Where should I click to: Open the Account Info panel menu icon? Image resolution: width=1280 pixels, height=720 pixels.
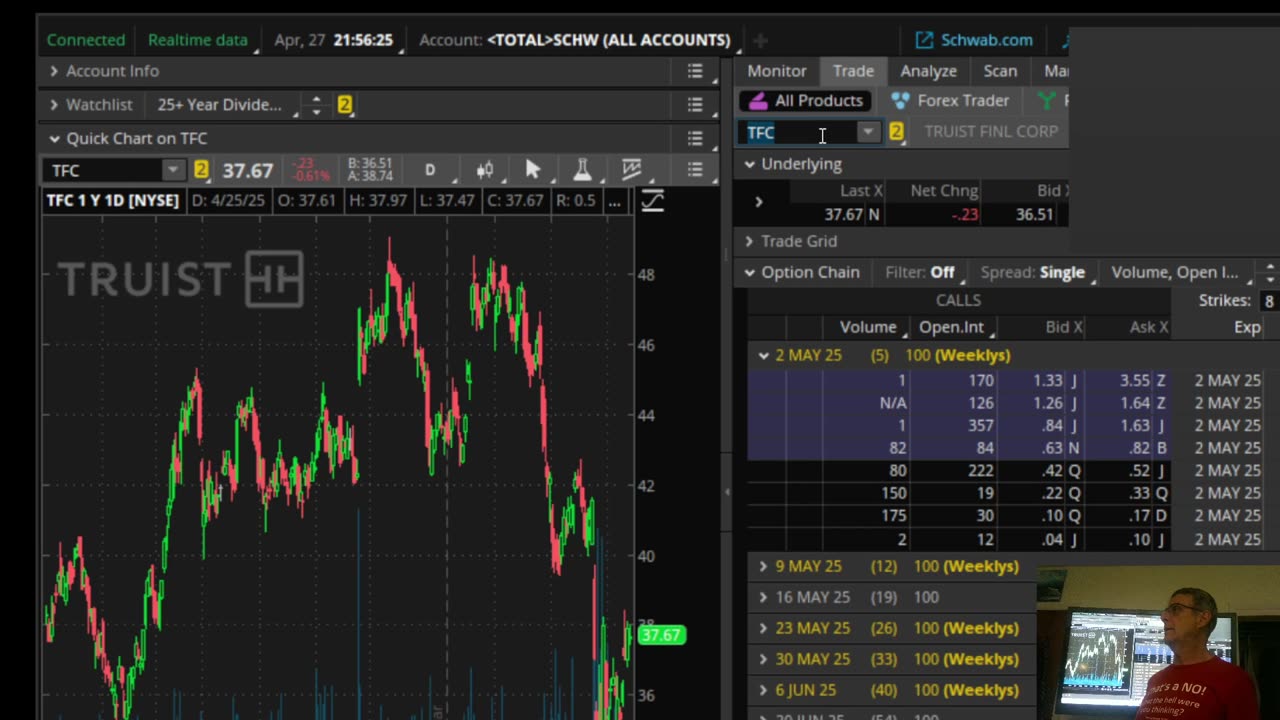pos(695,71)
